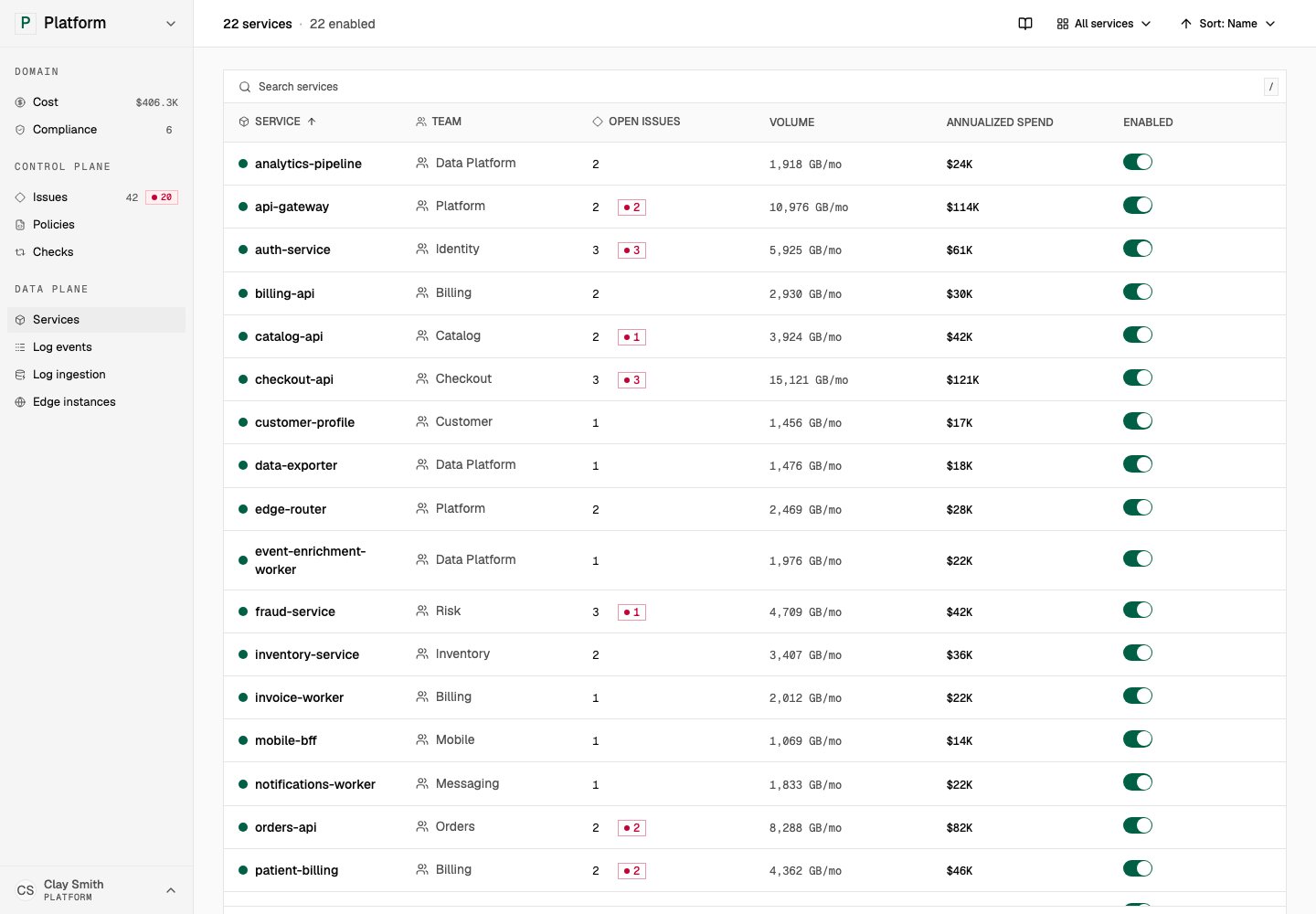Open the All services filter dropdown
This screenshot has width=1316, height=914.
click(1104, 24)
